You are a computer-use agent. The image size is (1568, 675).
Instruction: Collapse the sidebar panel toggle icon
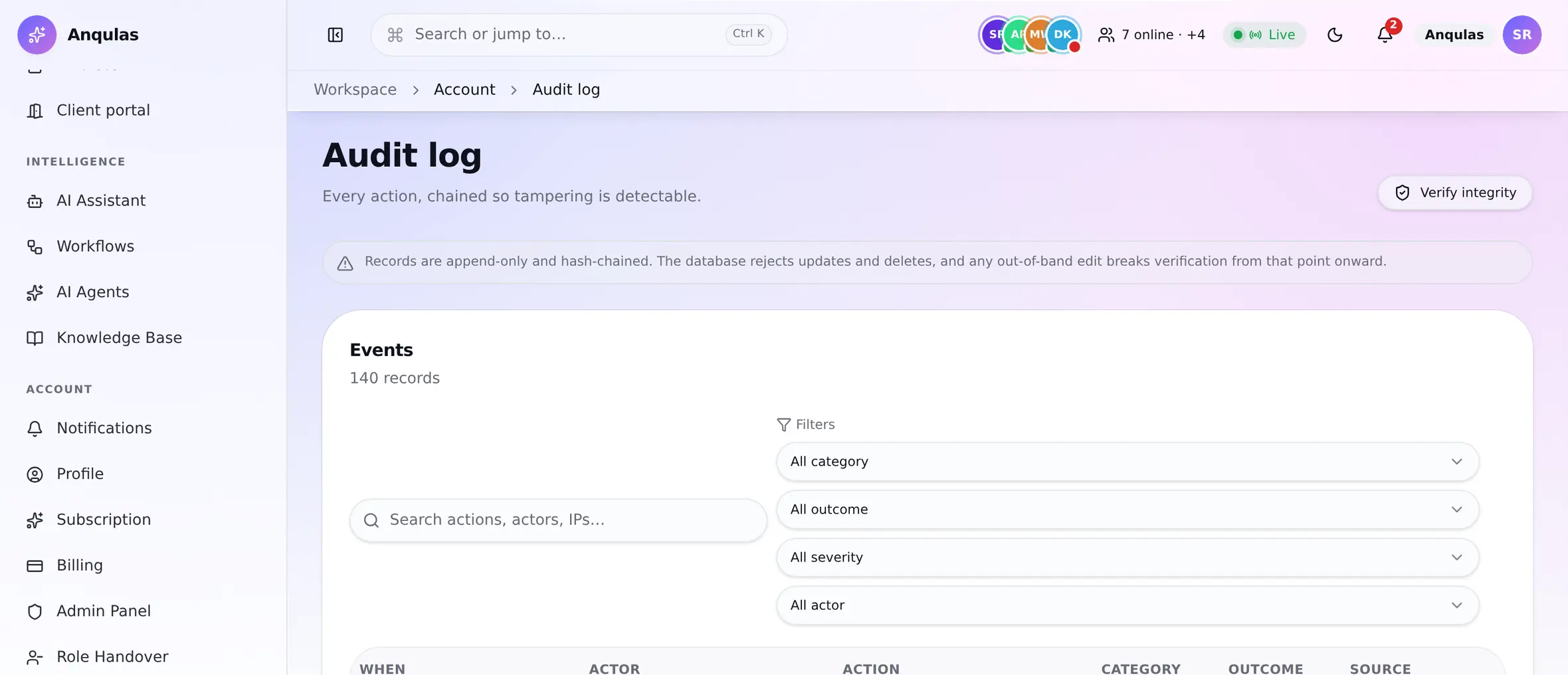click(336, 35)
